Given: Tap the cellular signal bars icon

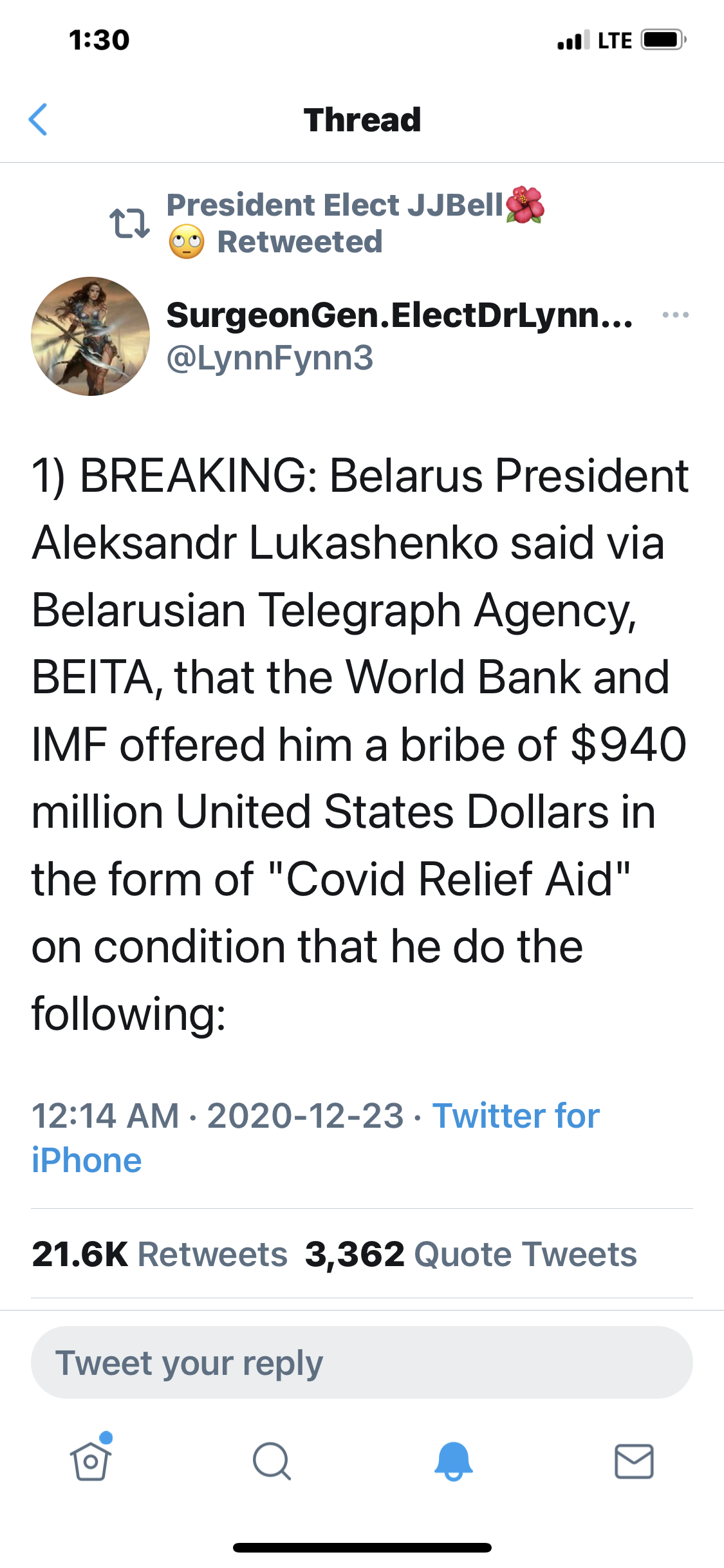Looking at the screenshot, I should point(573,41).
